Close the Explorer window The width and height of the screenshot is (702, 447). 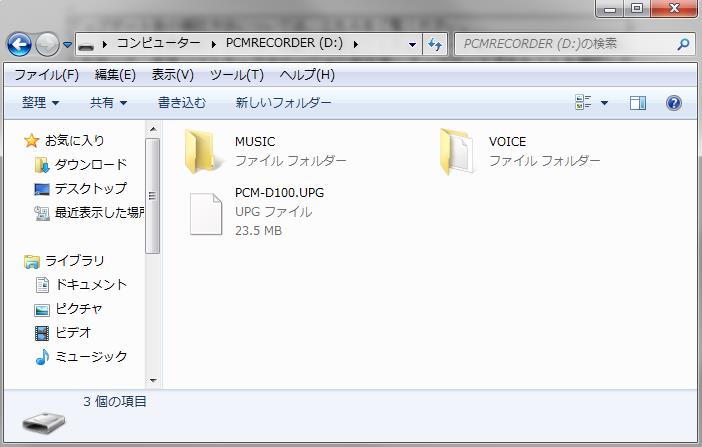coord(674,8)
